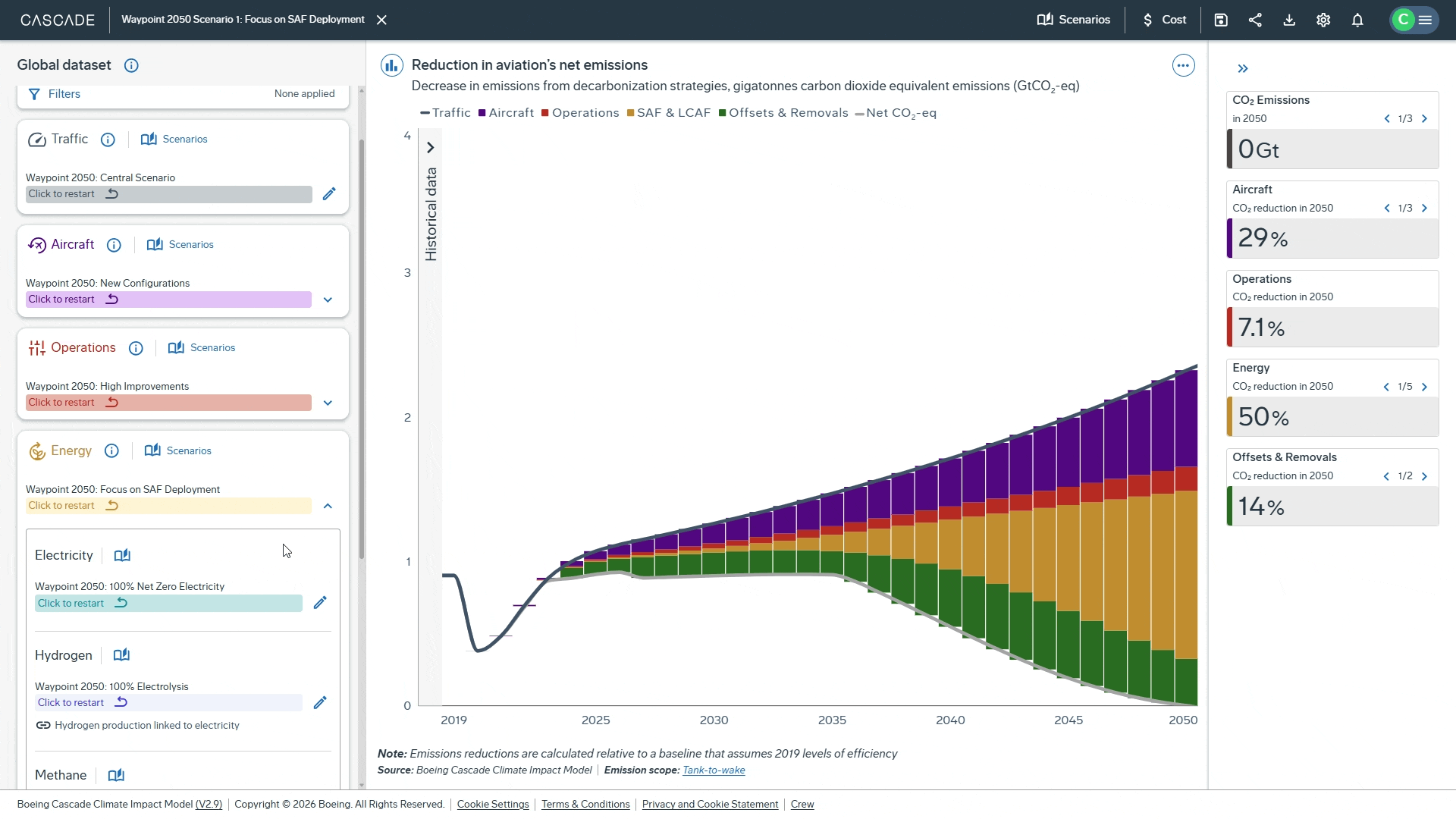The width and height of the screenshot is (1456, 819).
Task: Show Operations info tooltip
Action: click(x=136, y=348)
